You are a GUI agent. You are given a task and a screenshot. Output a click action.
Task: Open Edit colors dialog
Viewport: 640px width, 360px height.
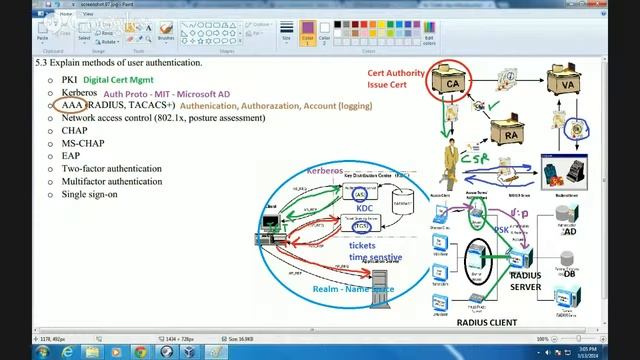[429, 33]
